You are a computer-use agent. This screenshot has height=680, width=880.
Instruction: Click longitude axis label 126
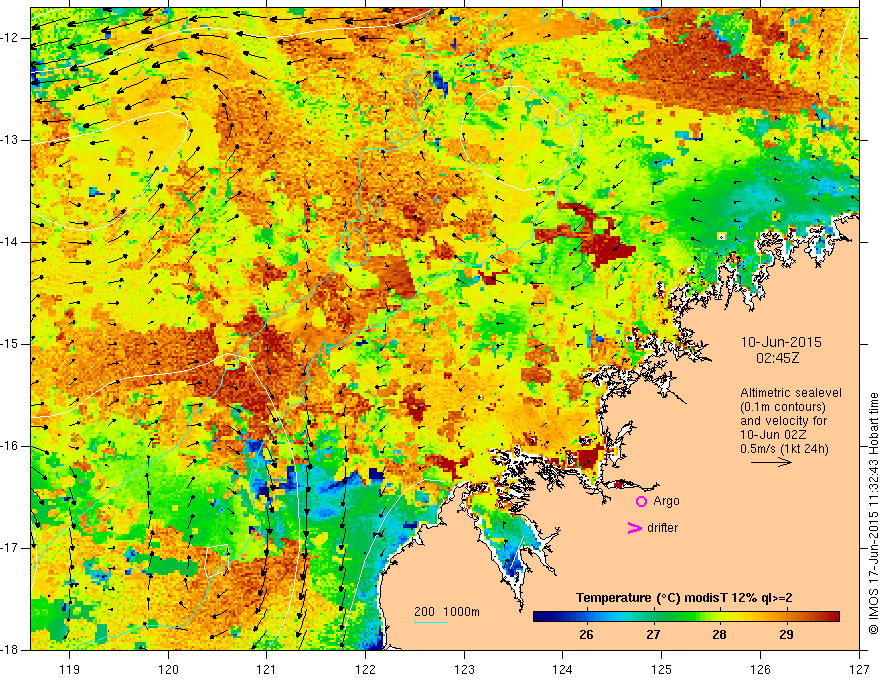coord(760,669)
